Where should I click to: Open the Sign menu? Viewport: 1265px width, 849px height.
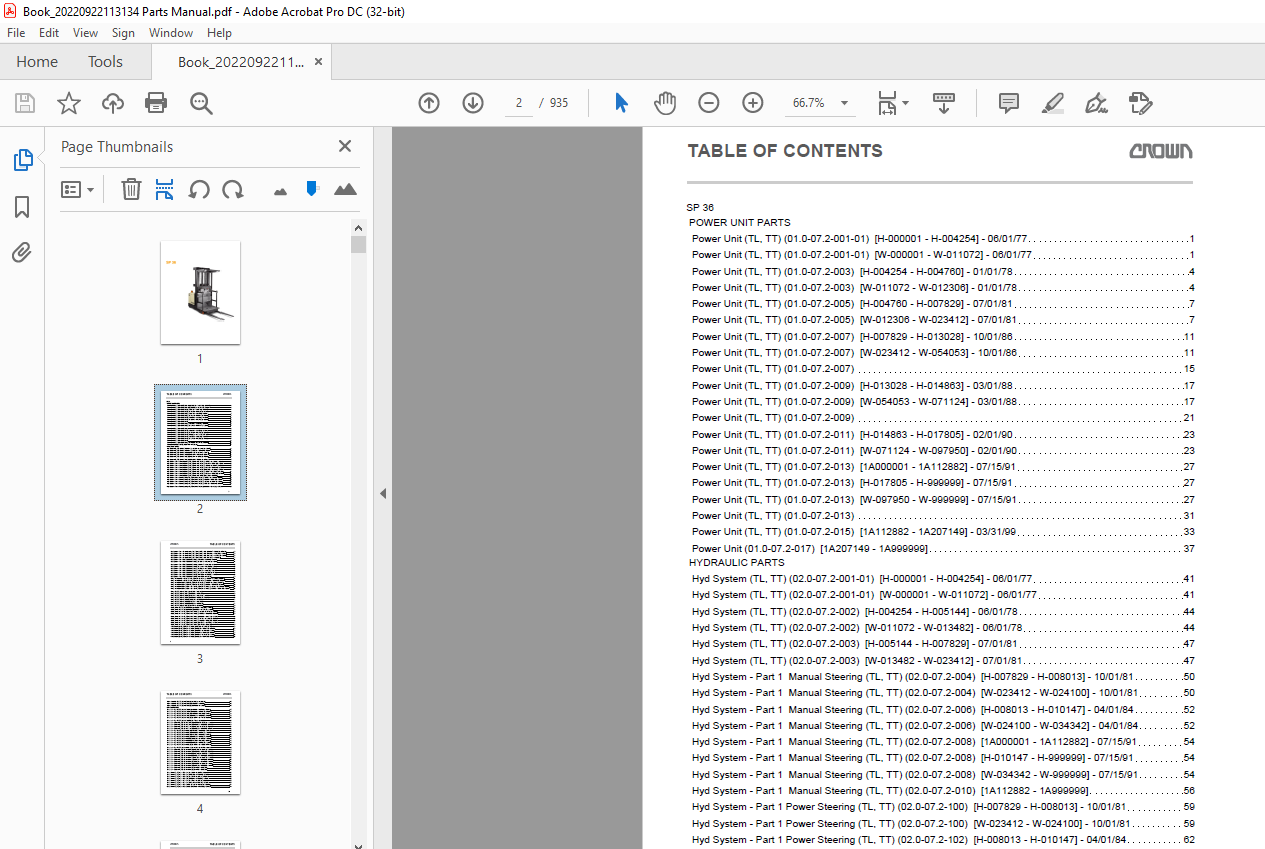click(123, 33)
